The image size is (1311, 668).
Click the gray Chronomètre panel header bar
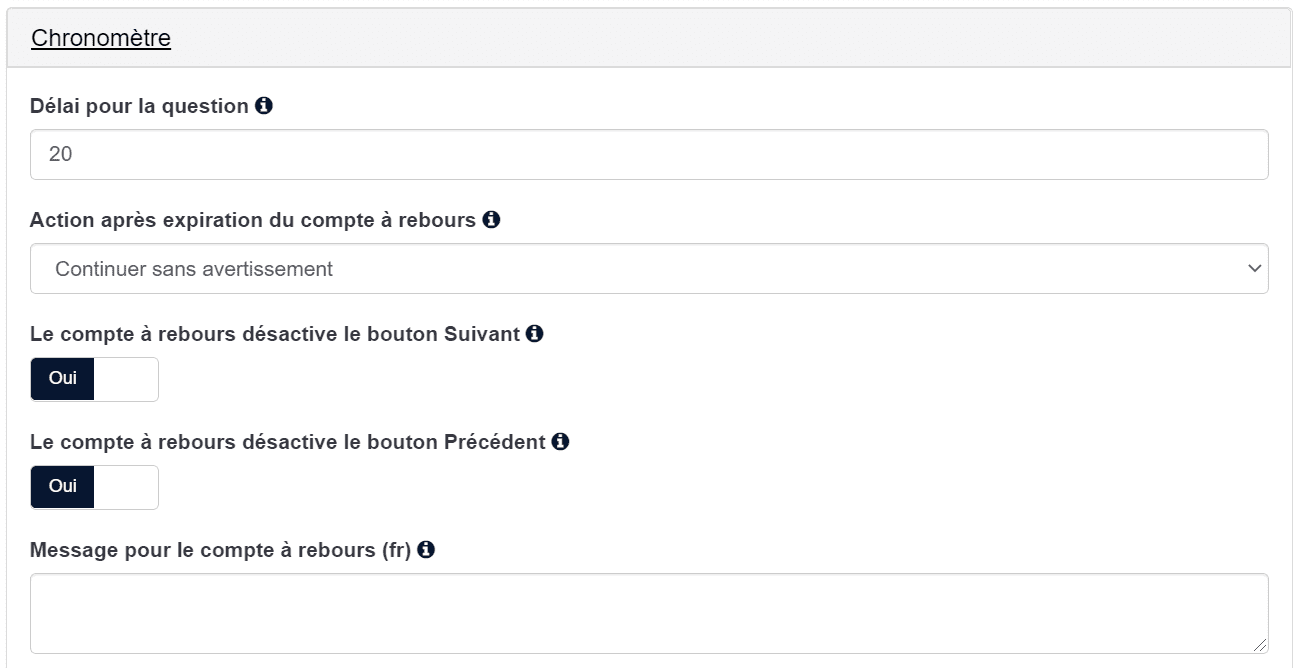[649, 38]
